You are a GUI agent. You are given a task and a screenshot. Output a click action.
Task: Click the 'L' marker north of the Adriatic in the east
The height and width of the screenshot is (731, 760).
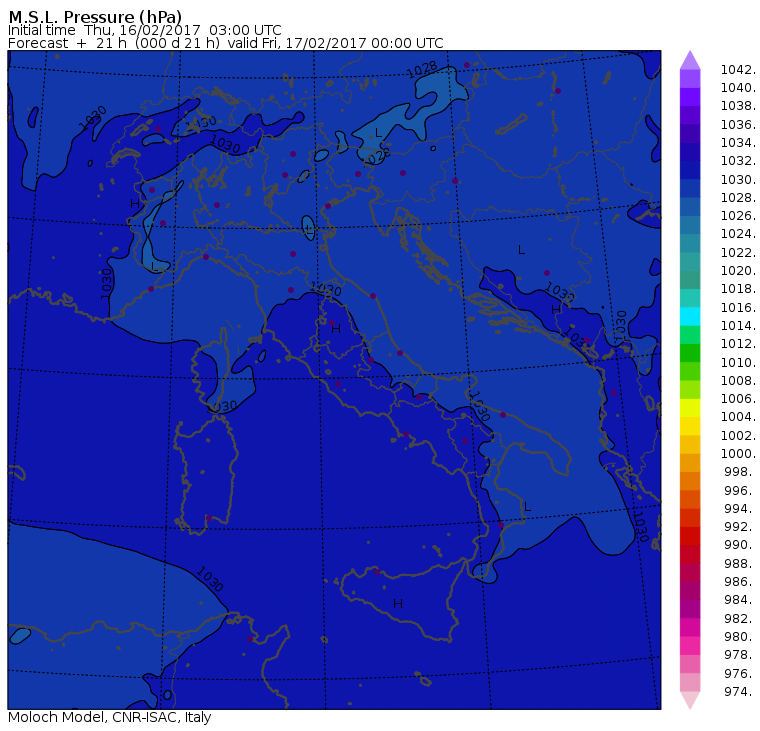pyautogui.click(x=522, y=250)
